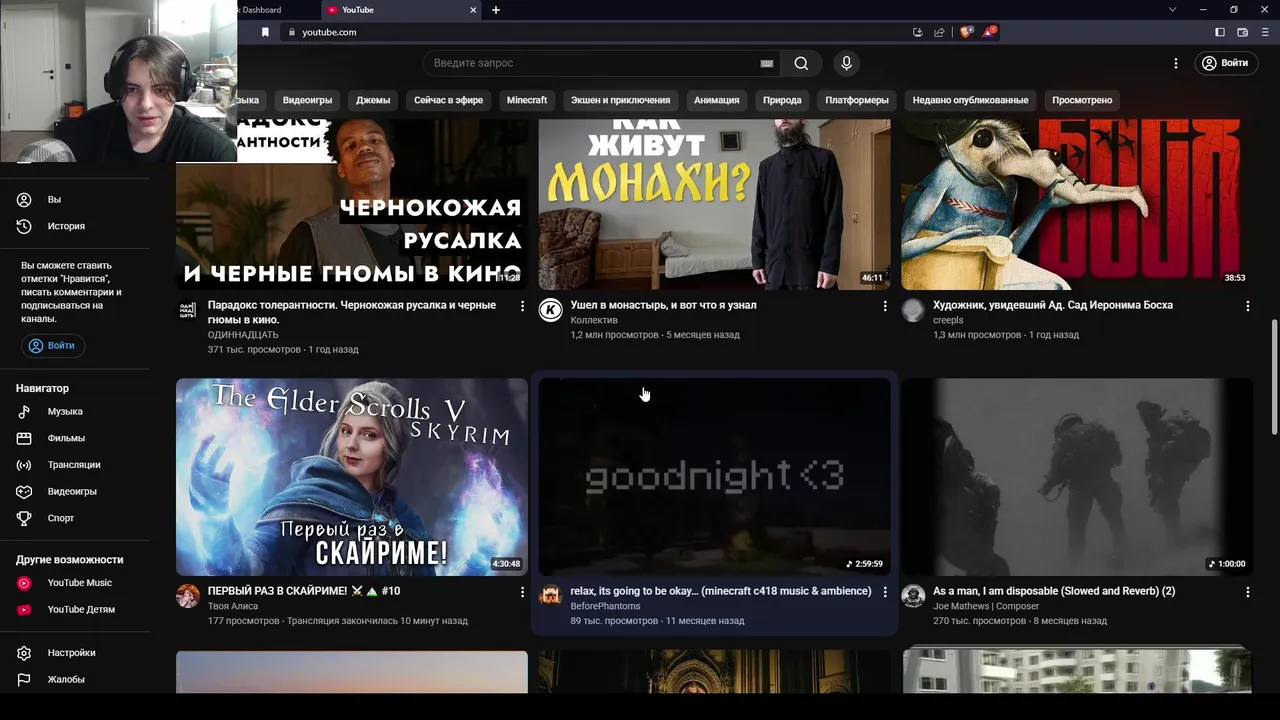Open the browser tab search dropdown arrow
This screenshot has height=720, width=1280.
pyautogui.click(x=1173, y=10)
